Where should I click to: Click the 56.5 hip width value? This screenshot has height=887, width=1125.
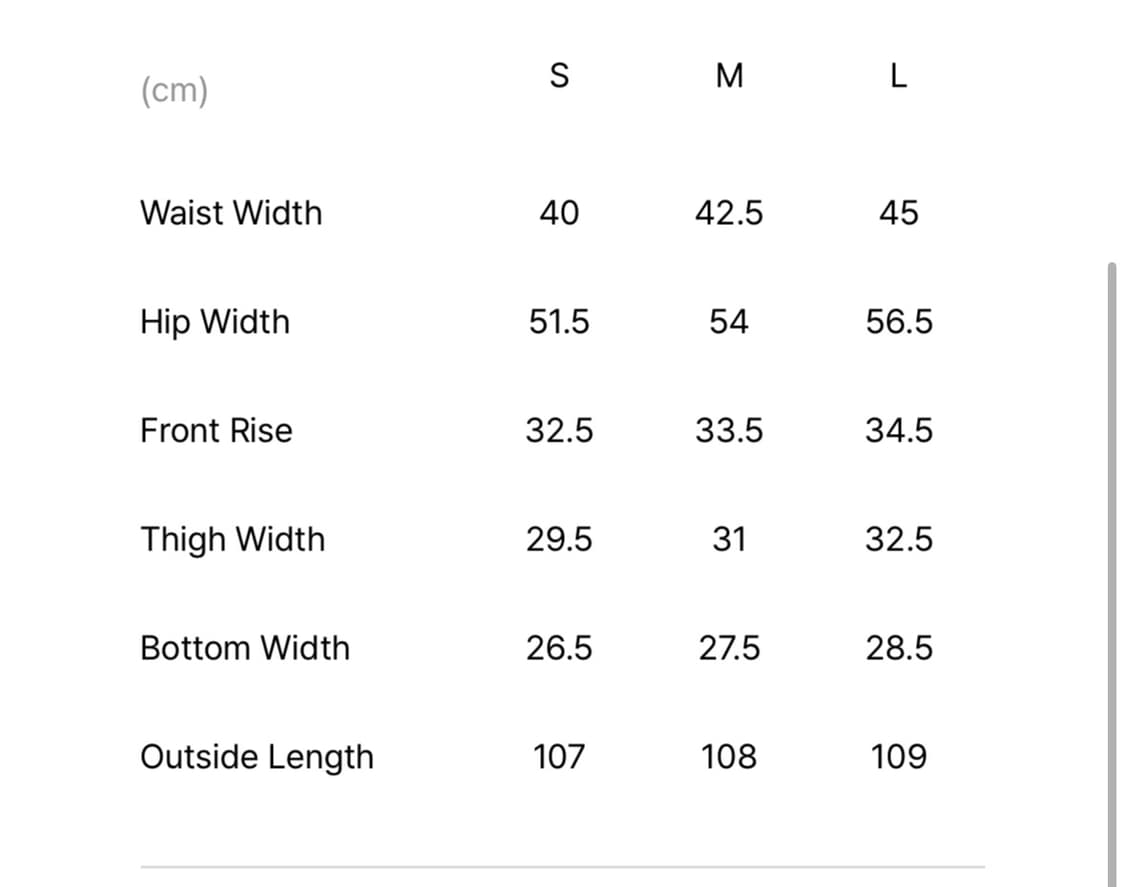pos(899,322)
